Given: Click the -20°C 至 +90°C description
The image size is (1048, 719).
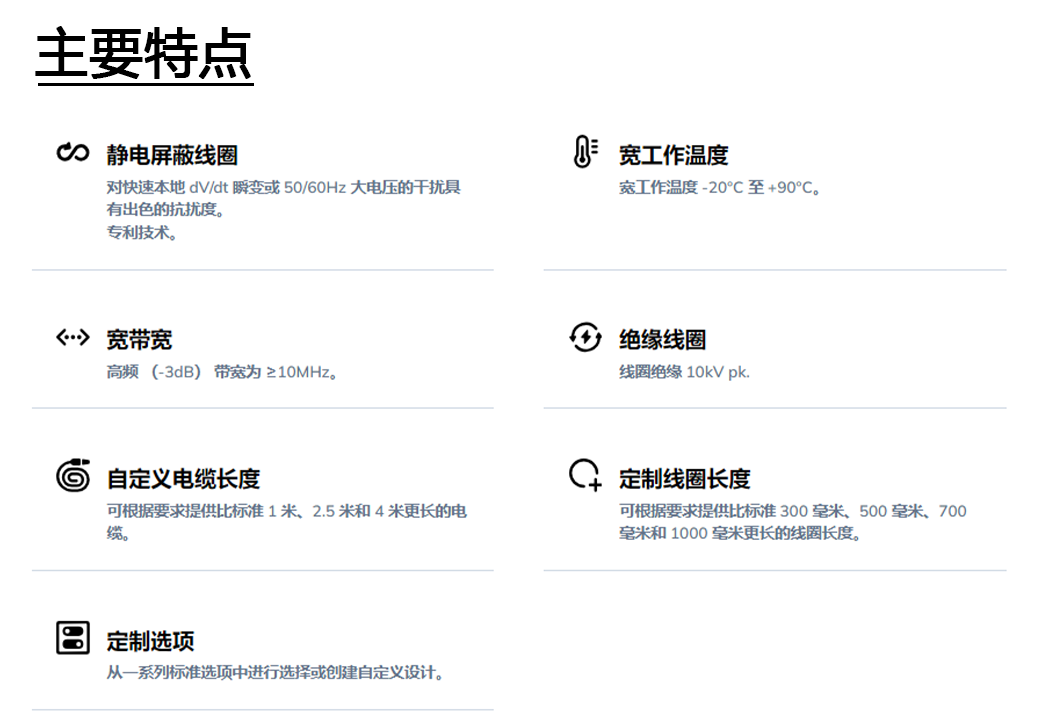Looking at the screenshot, I should [719, 188].
